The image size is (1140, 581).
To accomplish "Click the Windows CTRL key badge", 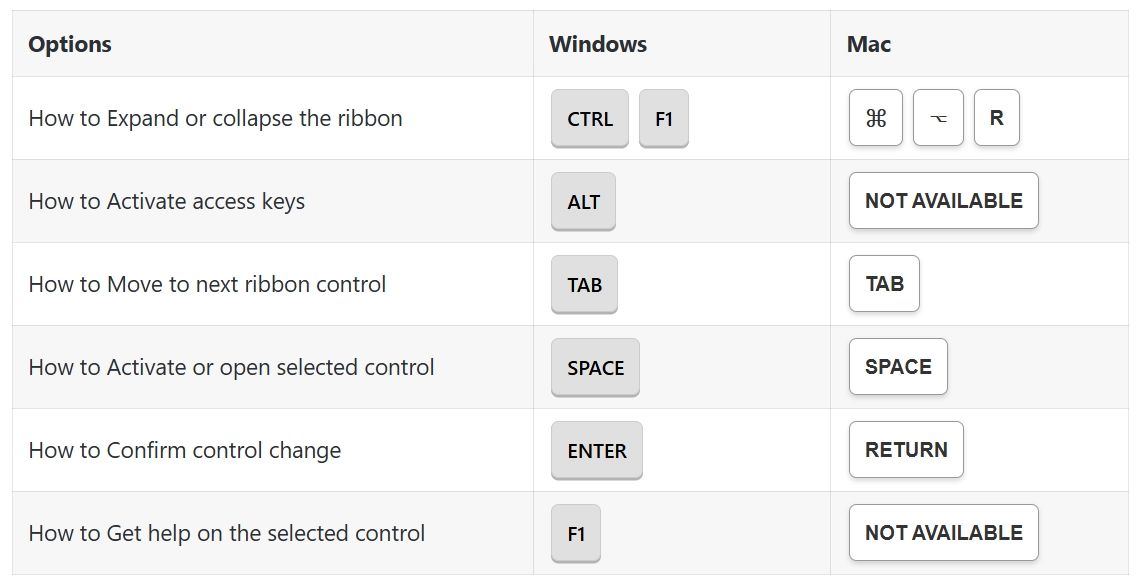I will click(x=590, y=118).
